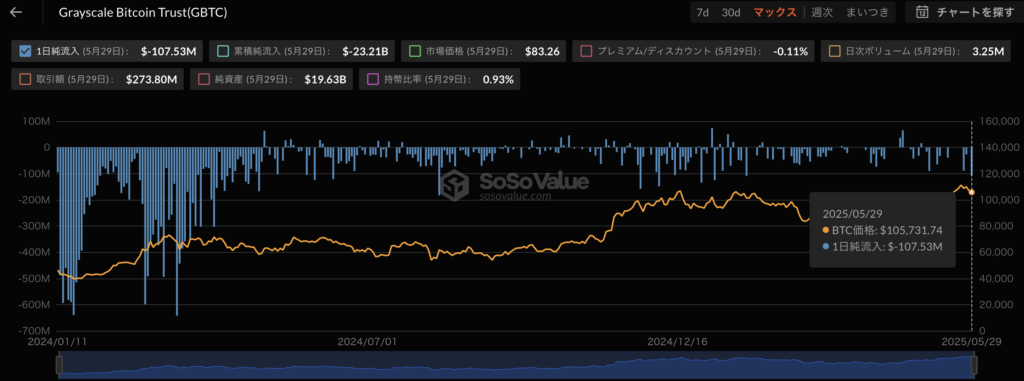Screen dimensions: 1024x381
Task: Click the Grayscale Bitcoin Trust(GBTC) title
Action: (143, 12)
